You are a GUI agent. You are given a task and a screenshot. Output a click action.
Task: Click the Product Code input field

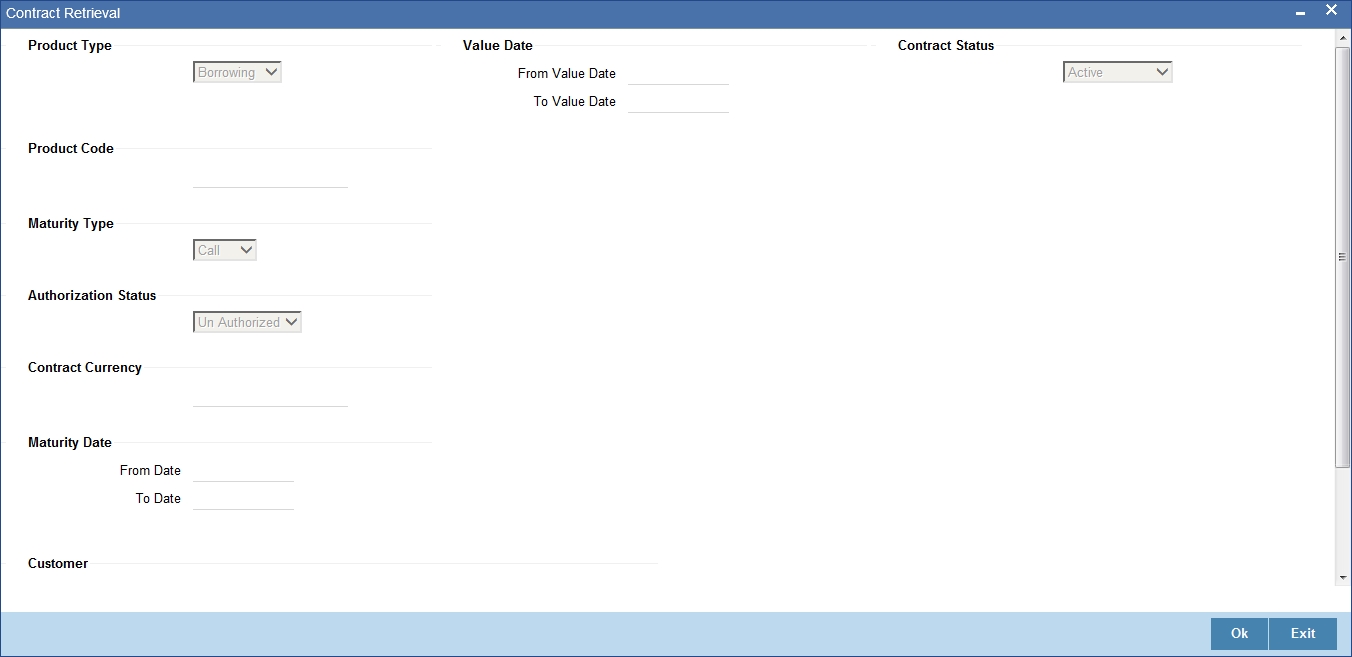(270, 176)
